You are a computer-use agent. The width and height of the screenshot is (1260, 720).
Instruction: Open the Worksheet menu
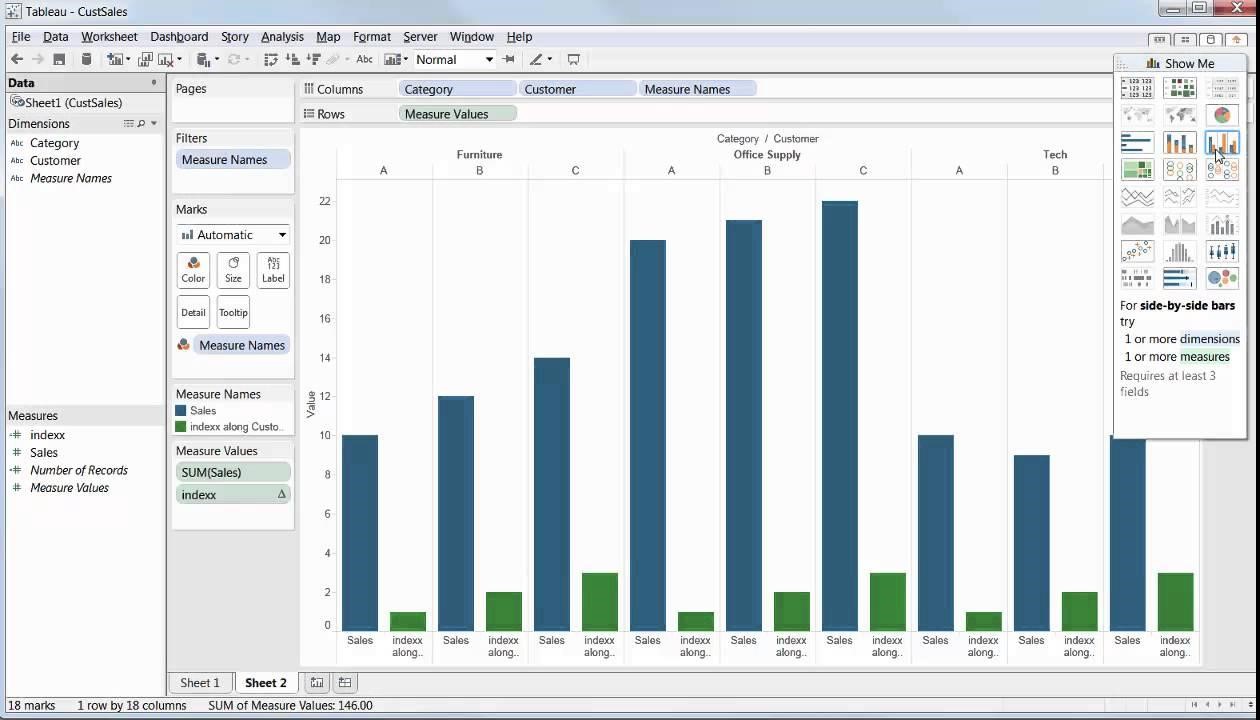pyautogui.click(x=109, y=37)
